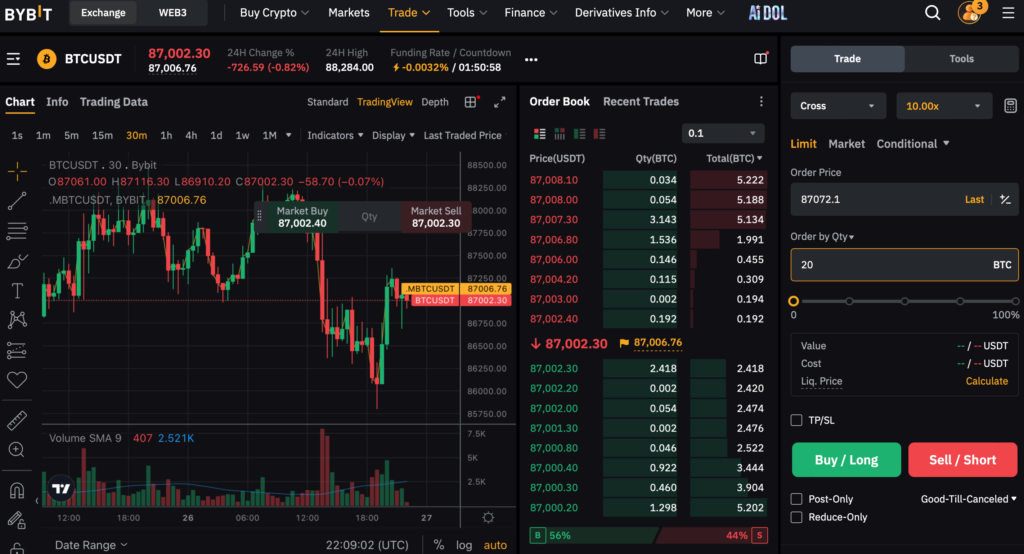Click the Calculate liquidation price link
1024x554 pixels.
coord(986,381)
